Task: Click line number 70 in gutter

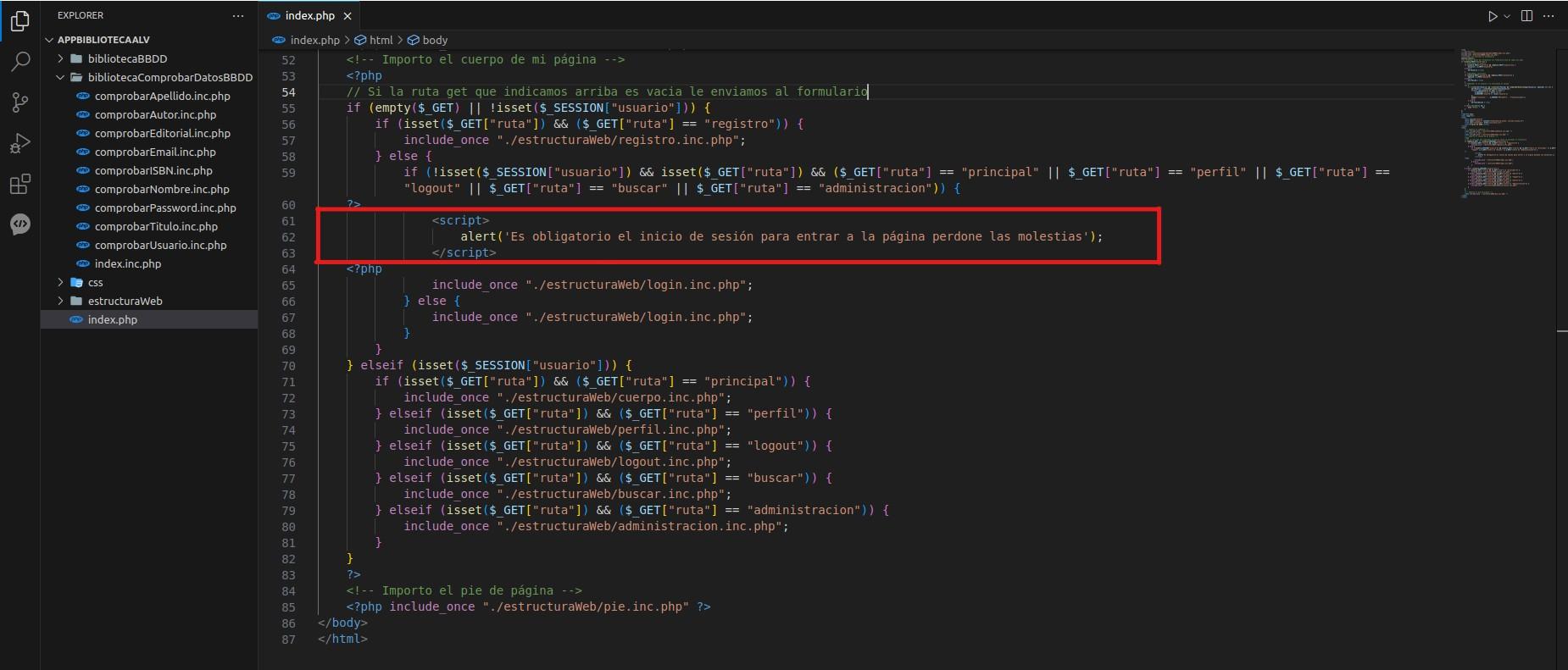Action: (288, 366)
